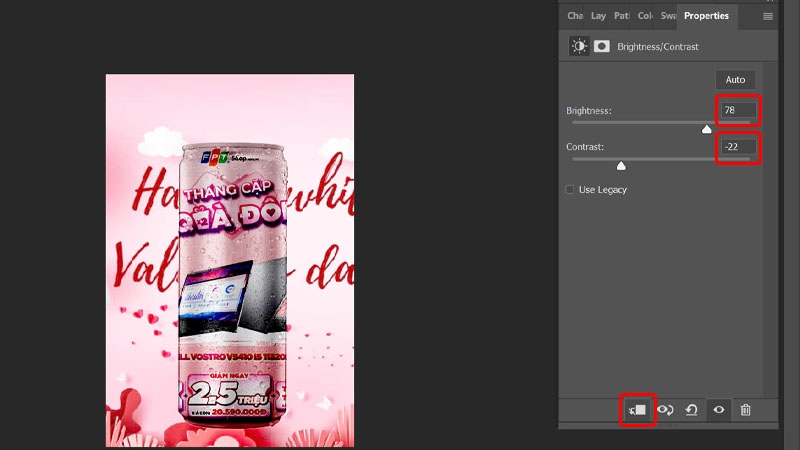Click the Valentine can poster on canvas
Viewport: 800px width, 450px height.
[x=230, y=260]
